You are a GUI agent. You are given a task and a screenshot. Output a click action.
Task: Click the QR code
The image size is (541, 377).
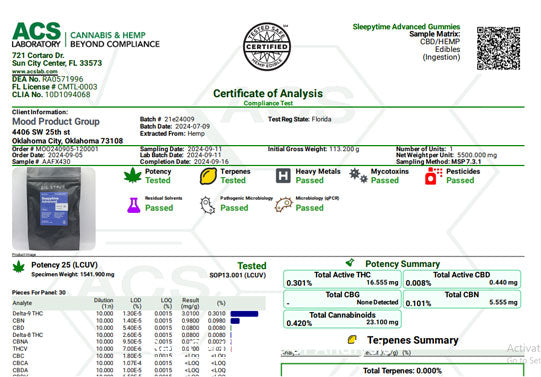coord(498,48)
